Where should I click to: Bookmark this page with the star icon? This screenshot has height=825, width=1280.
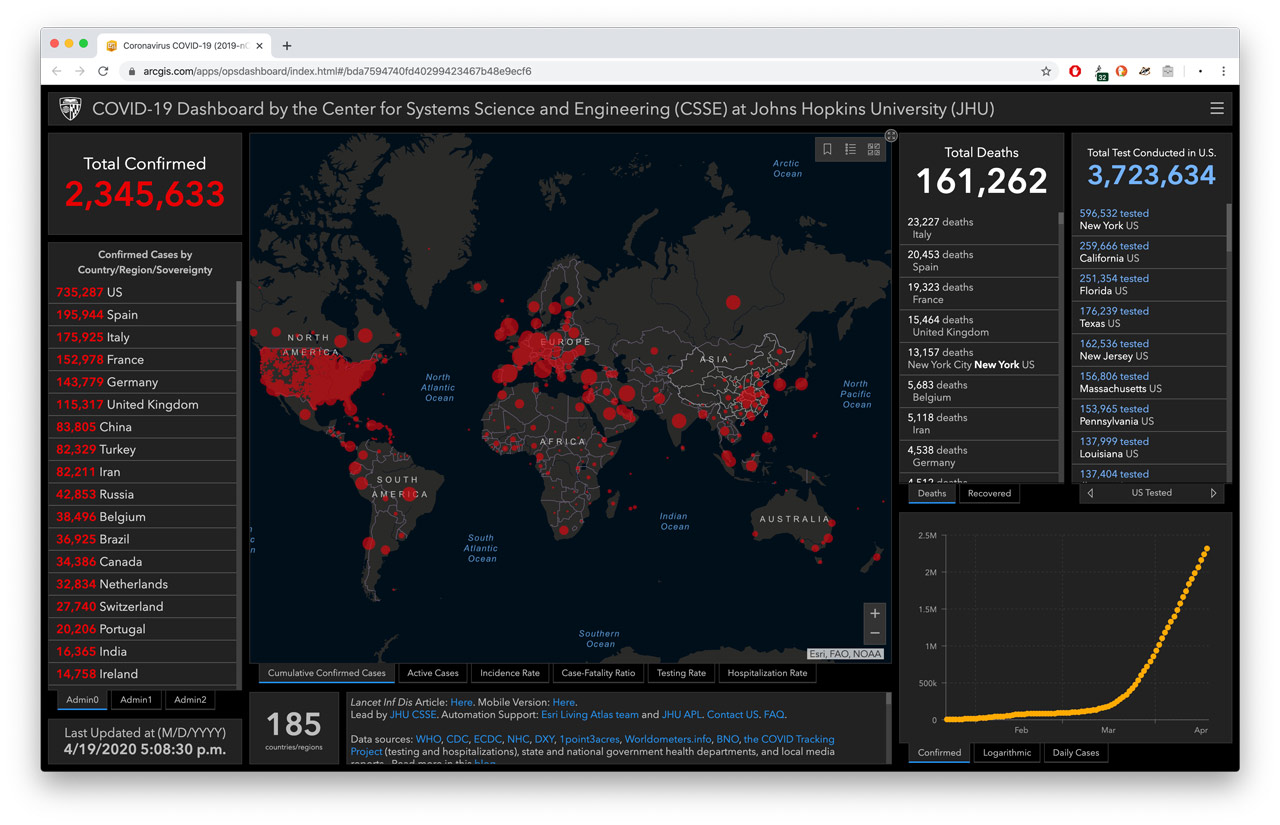tap(1046, 72)
